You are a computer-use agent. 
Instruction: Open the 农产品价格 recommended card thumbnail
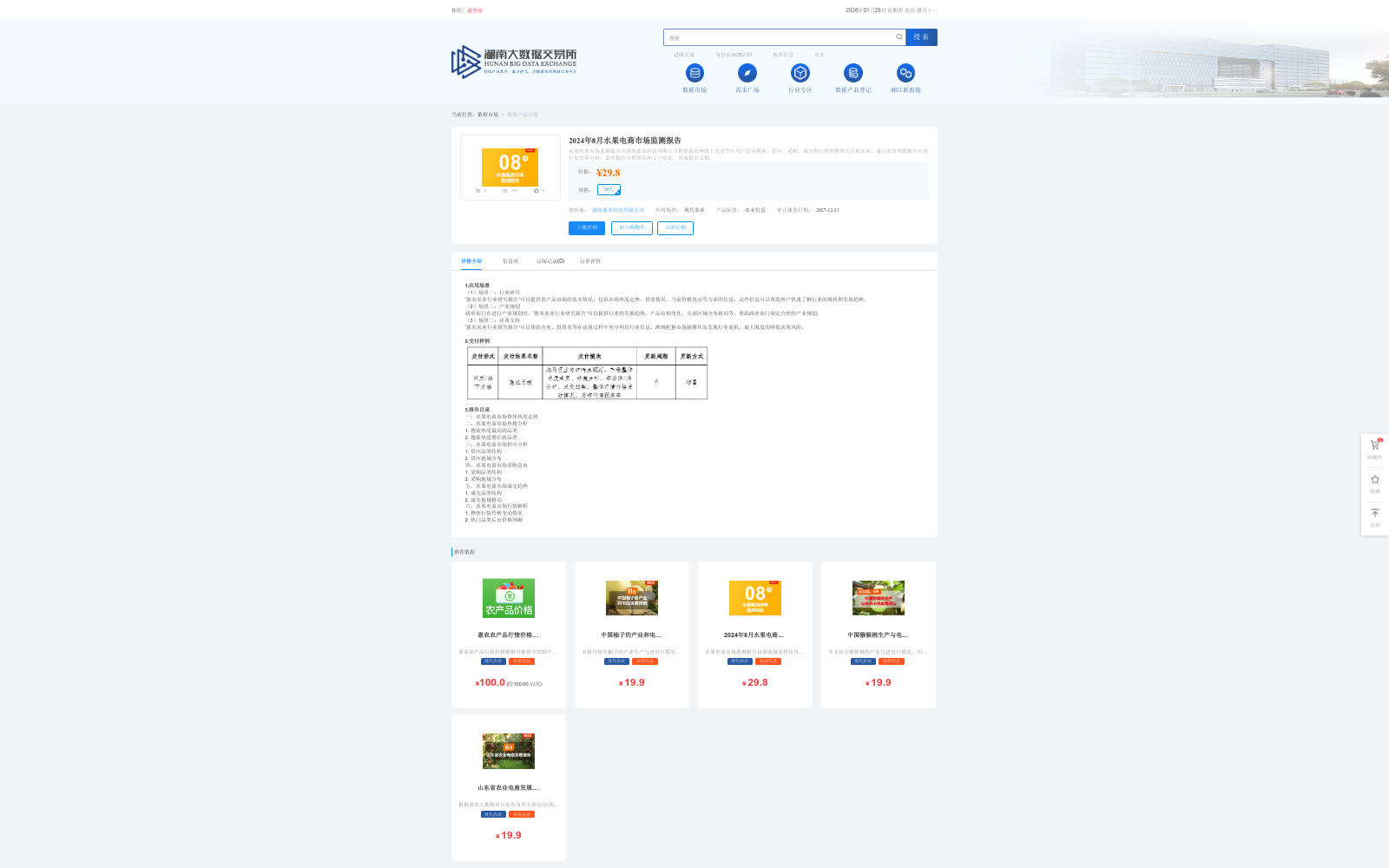pyautogui.click(x=509, y=598)
